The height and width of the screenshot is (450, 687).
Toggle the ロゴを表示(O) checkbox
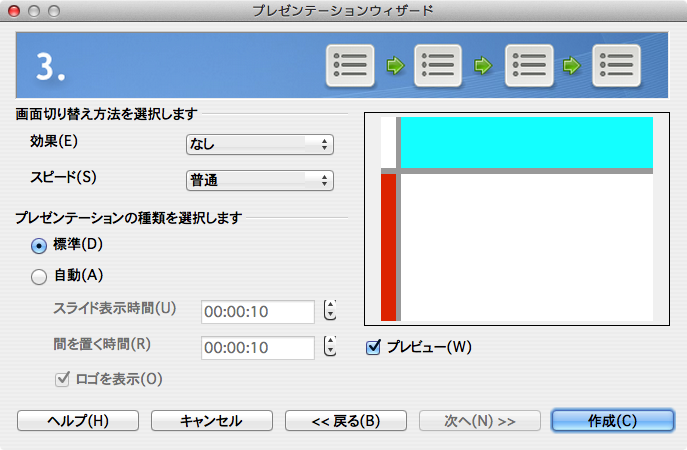61,379
